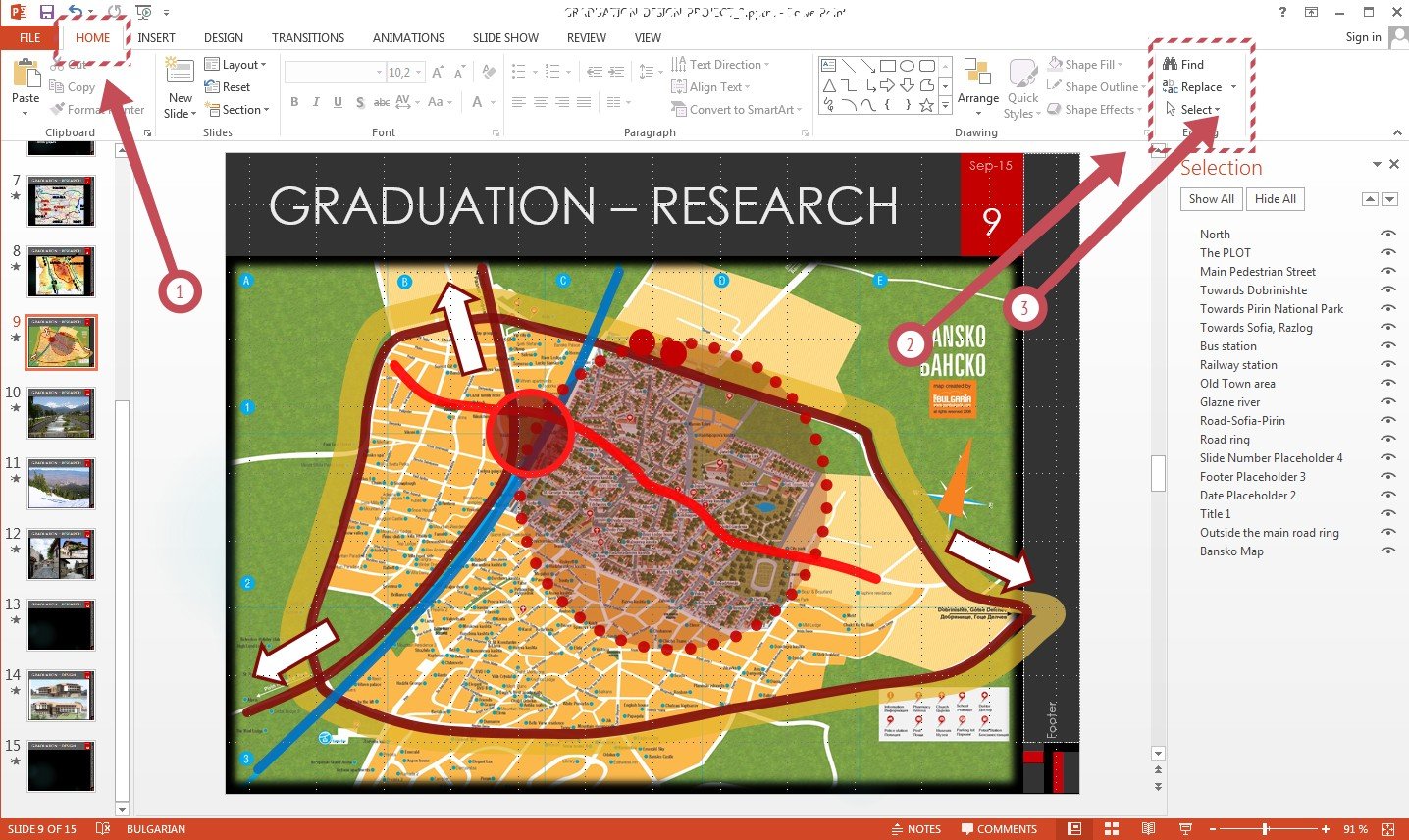Open the NOTES pane
This screenshot has height=840, width=1409.
point(915,829)
